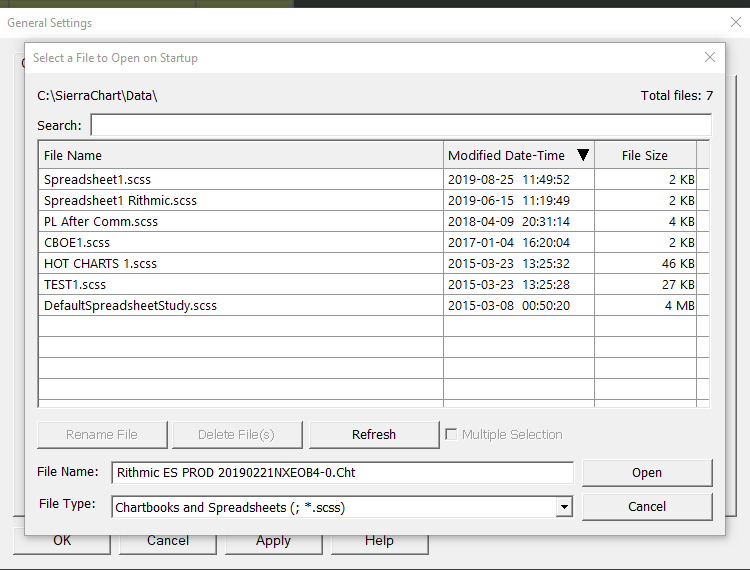The image size is (750, 570).
Task: Sort by the File Name column header
Action: coord(241,155)
